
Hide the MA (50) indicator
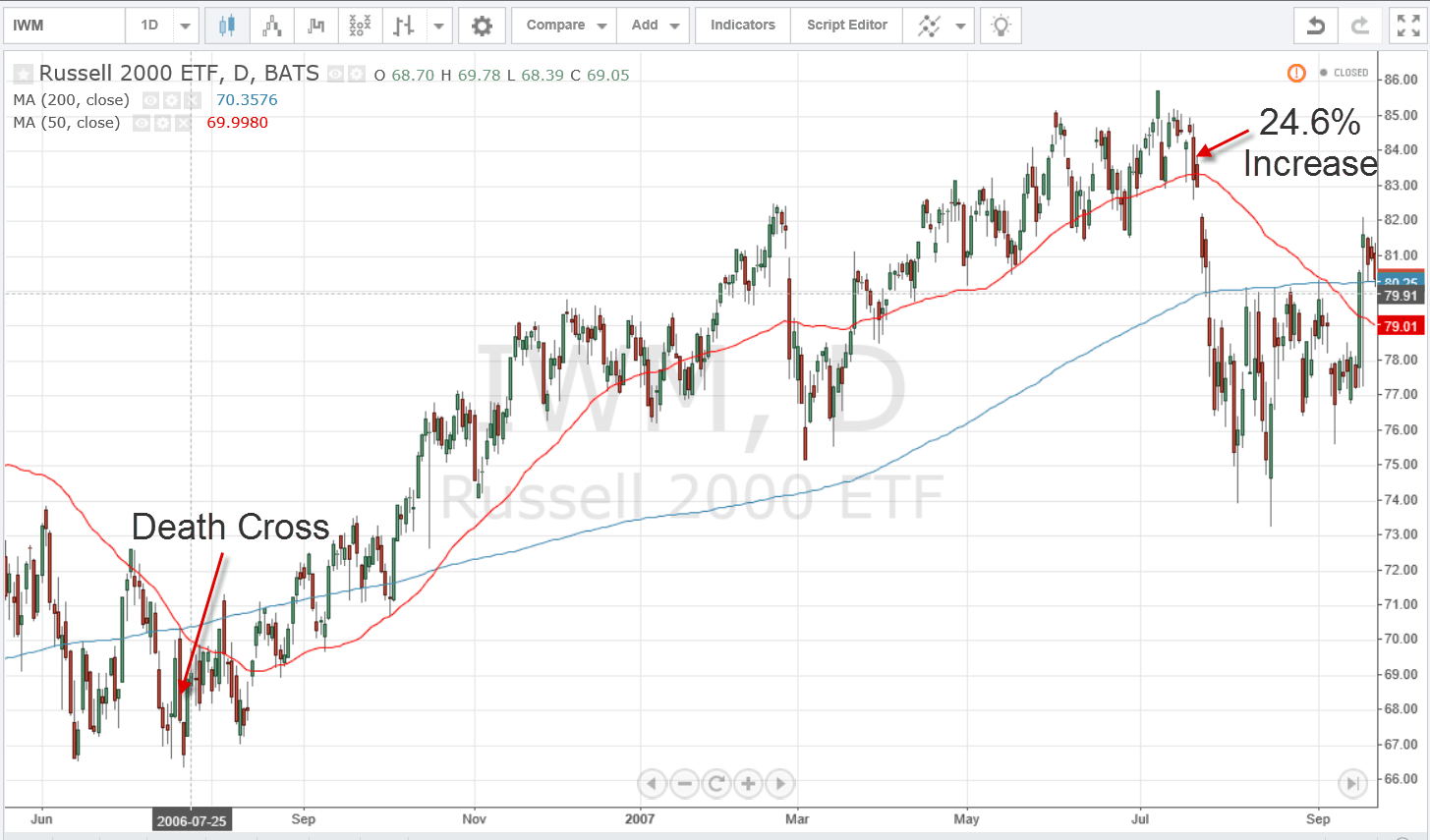142,123
